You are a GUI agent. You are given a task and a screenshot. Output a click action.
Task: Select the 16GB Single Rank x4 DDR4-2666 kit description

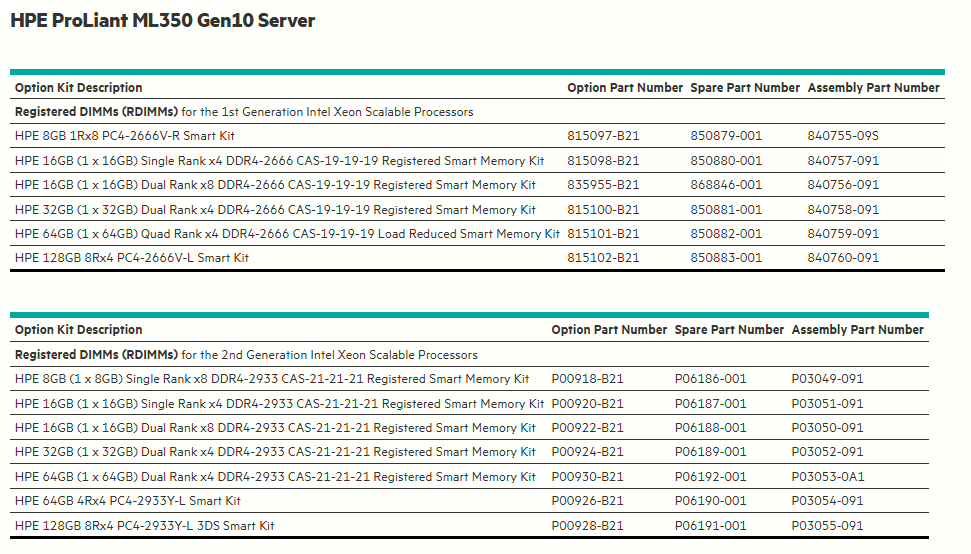pyautogui.click(x=280, y=160)
